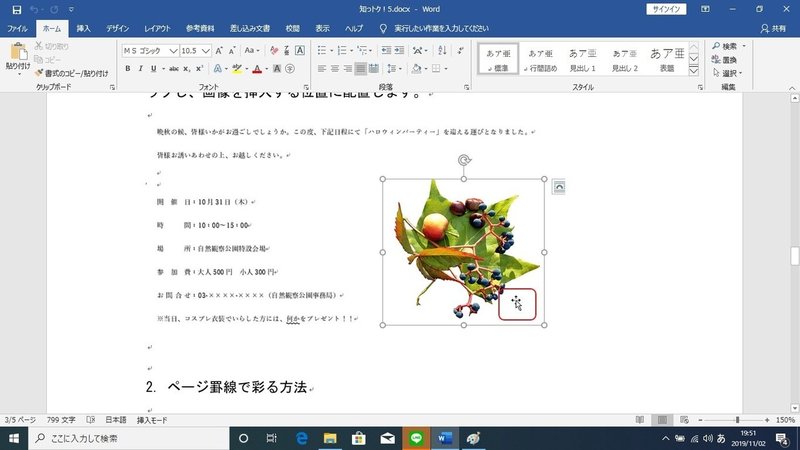The image size is (800, 450).
Task: Open the phonetic guide (ruby) tool
Action: click(x=287, y=51)
